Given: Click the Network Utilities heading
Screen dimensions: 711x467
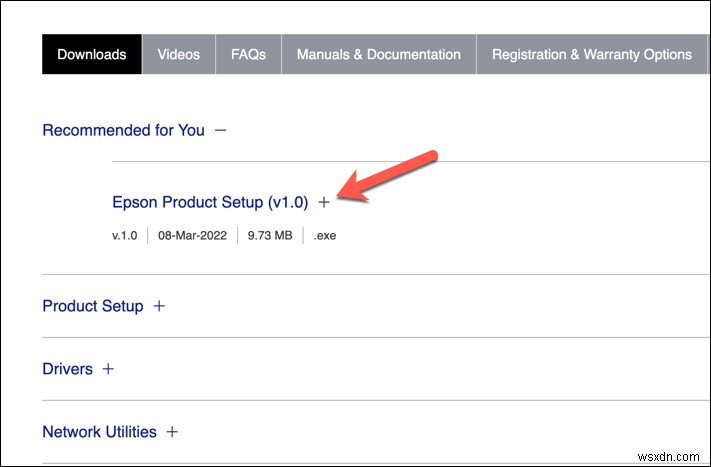Looking at the screenshot, I should pyautogui.click(x=99, y=432).
